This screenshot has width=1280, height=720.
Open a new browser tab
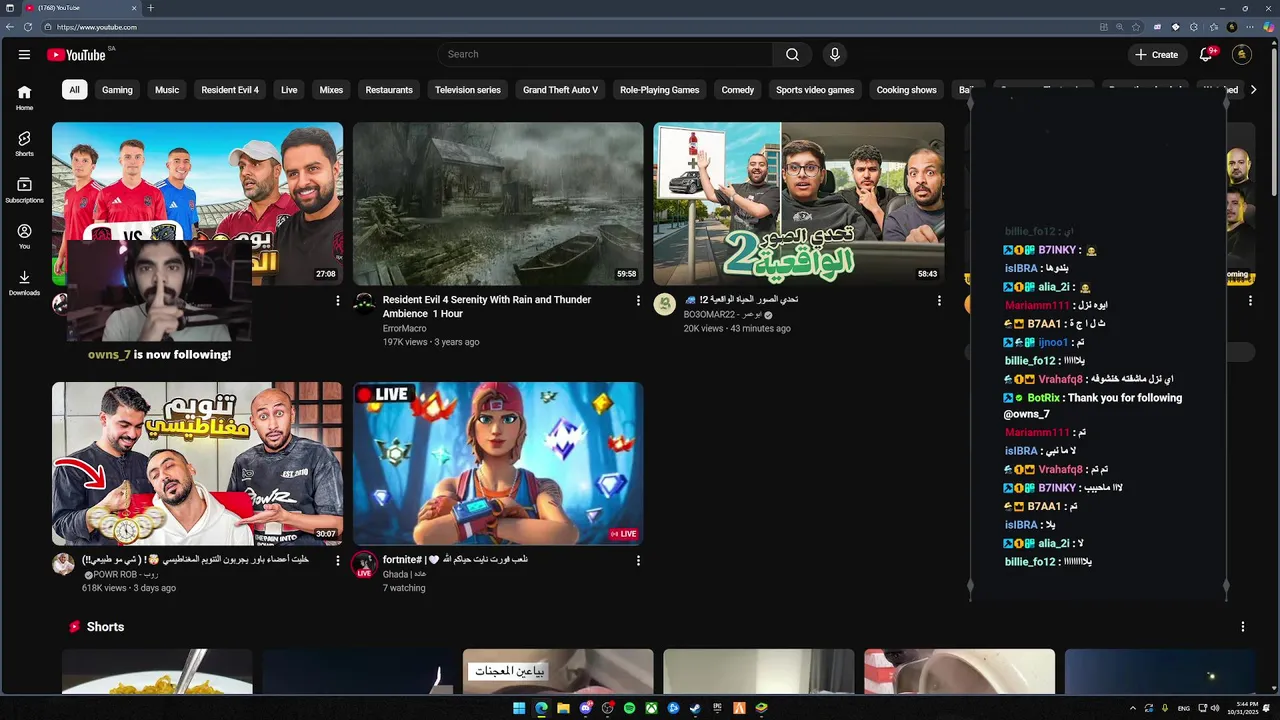click(x=151, y=8)
